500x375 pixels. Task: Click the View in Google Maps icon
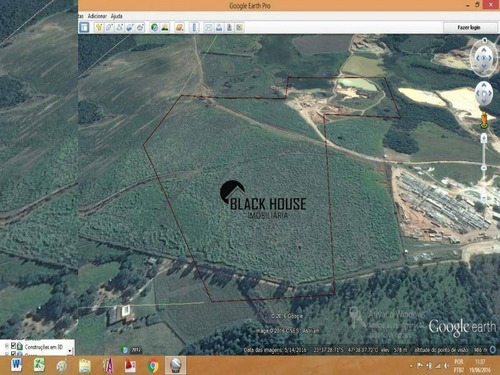tap(239, 27)
